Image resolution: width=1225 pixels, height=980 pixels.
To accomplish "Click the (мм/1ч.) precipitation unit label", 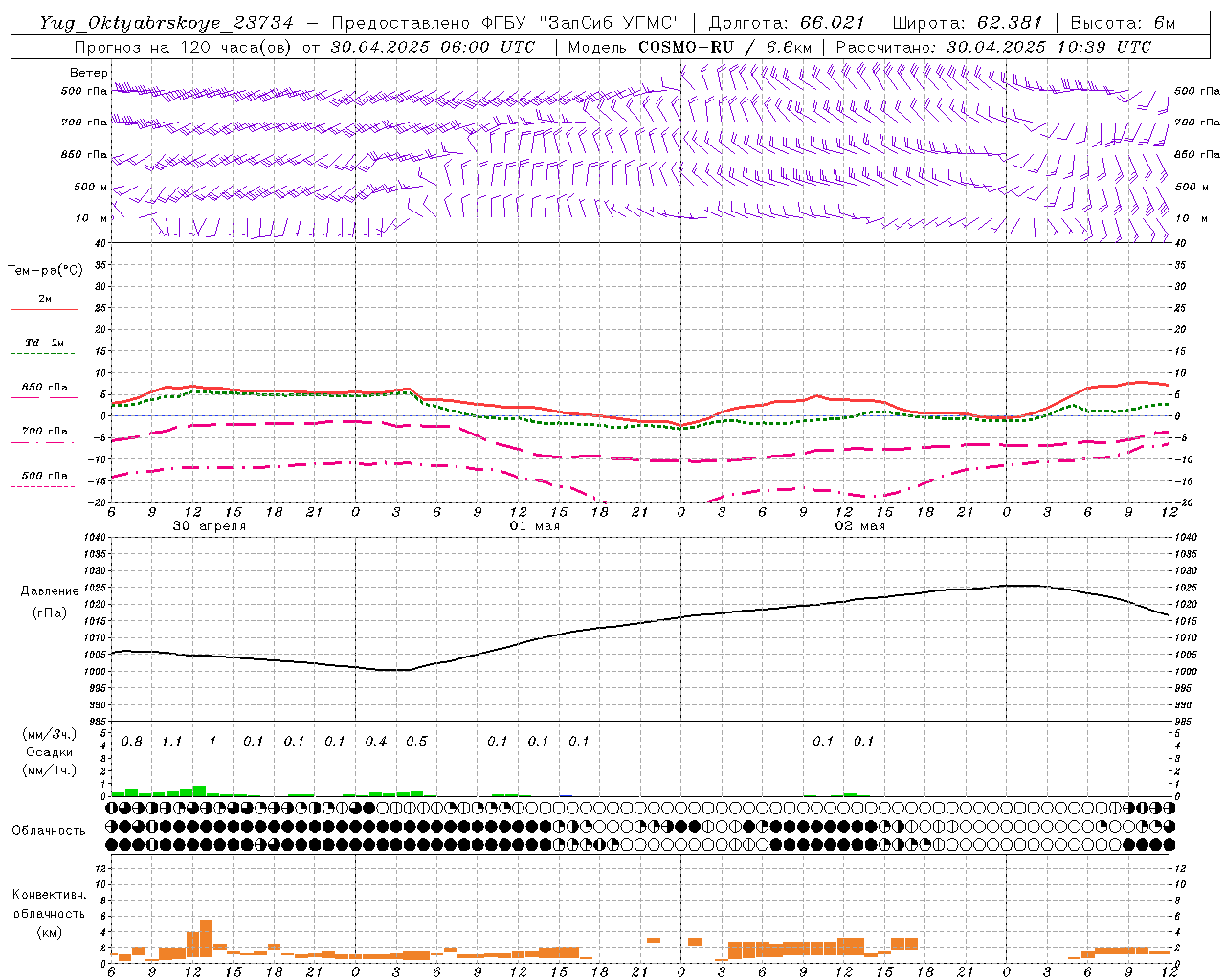I will 50,770.
